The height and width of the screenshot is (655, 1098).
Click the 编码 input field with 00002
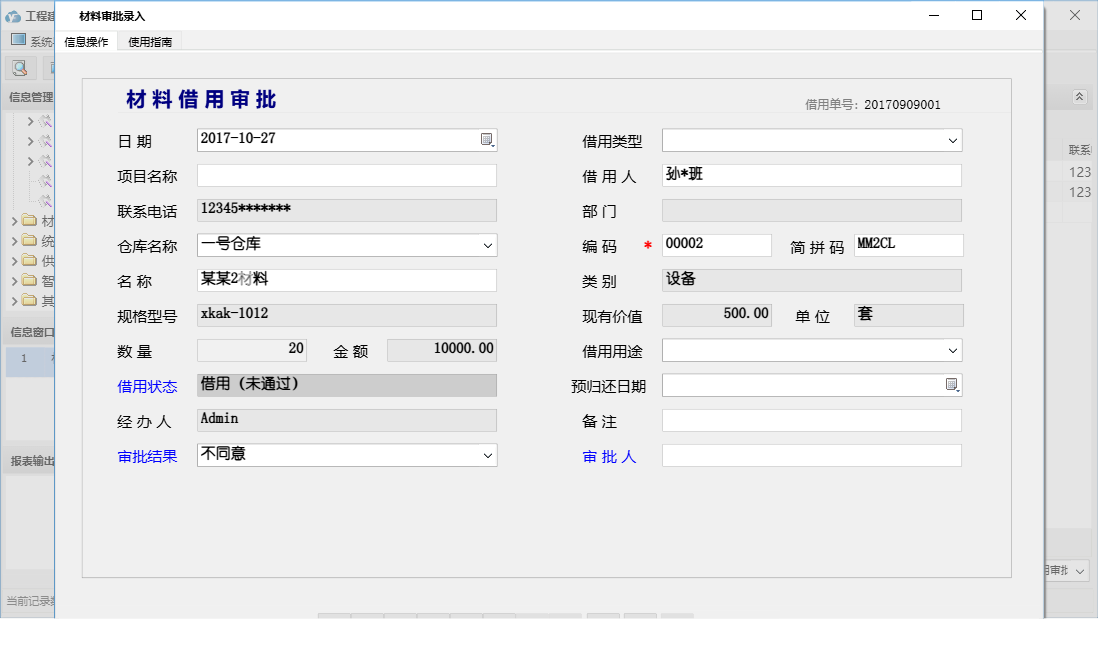(716, 245)
